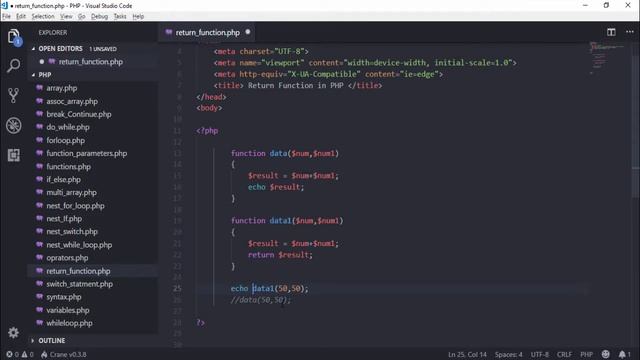Place cursor on the return $result; line

pyautogui.click(x=280, y=255)
